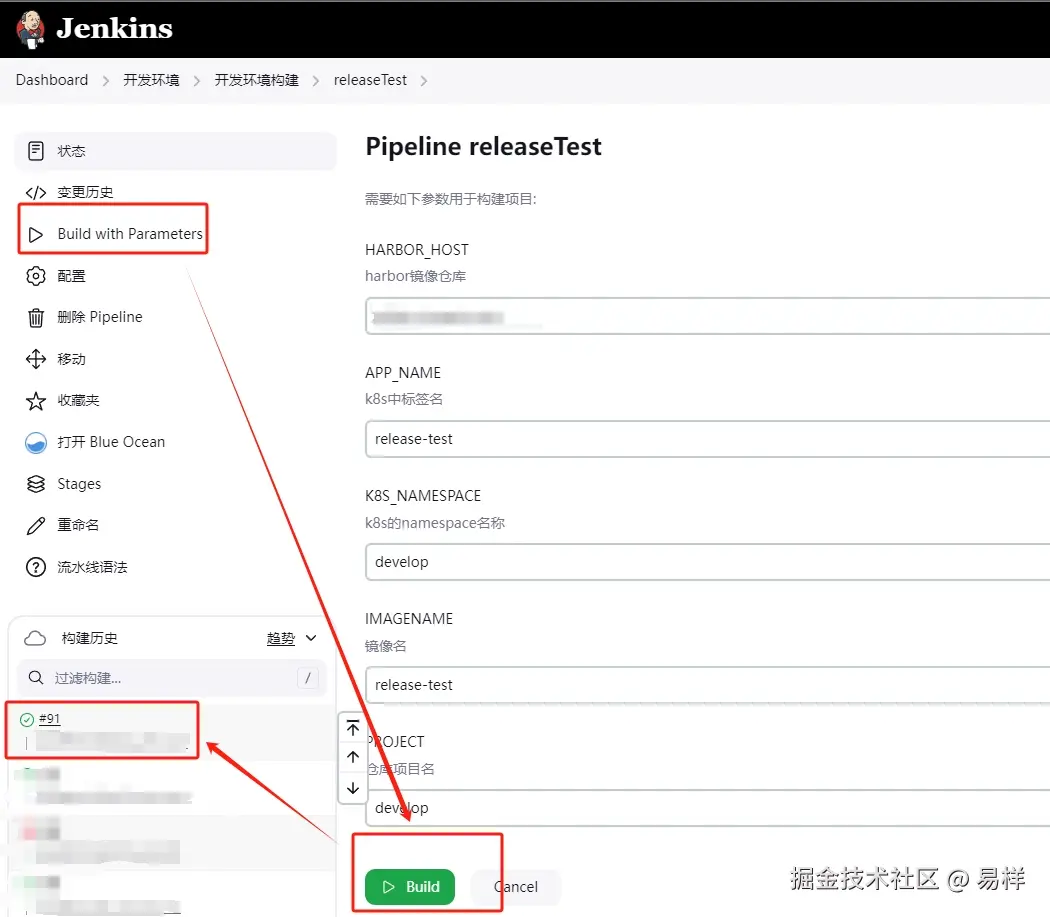This screenshot has width=1050, height=917.
Task: Open build #91 link
Action: tap(50, 719)
